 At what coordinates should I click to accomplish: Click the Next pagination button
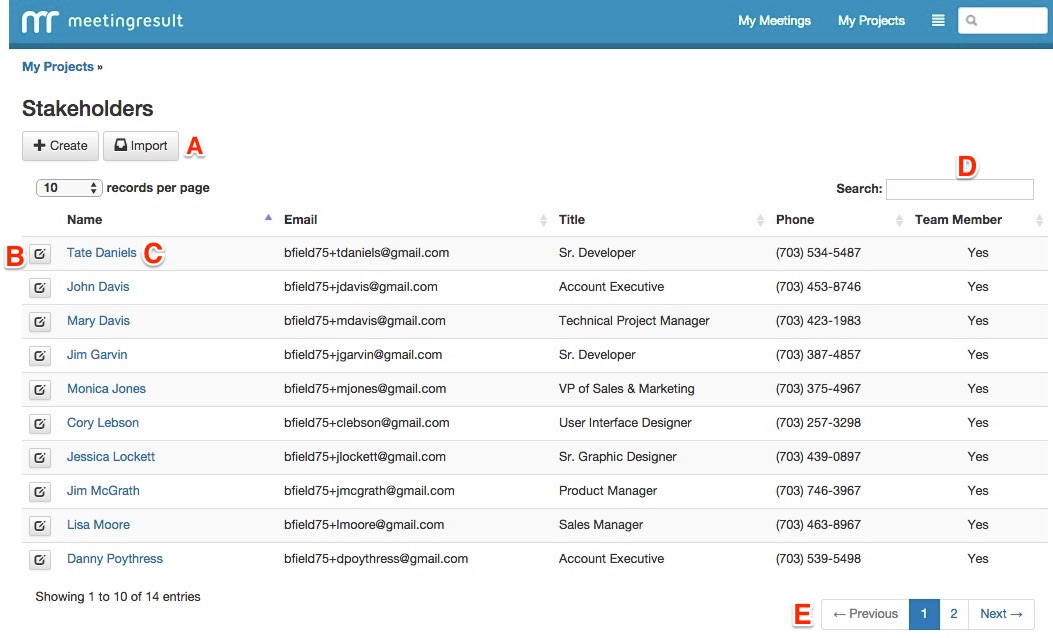1001,614
